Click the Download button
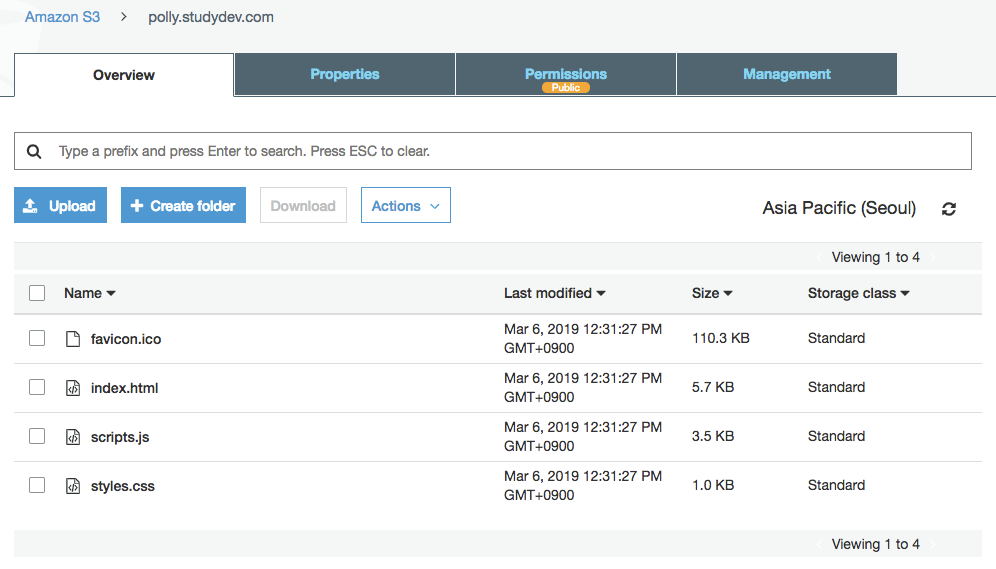The height and width of the screenshot is (569, 996). 303,205
